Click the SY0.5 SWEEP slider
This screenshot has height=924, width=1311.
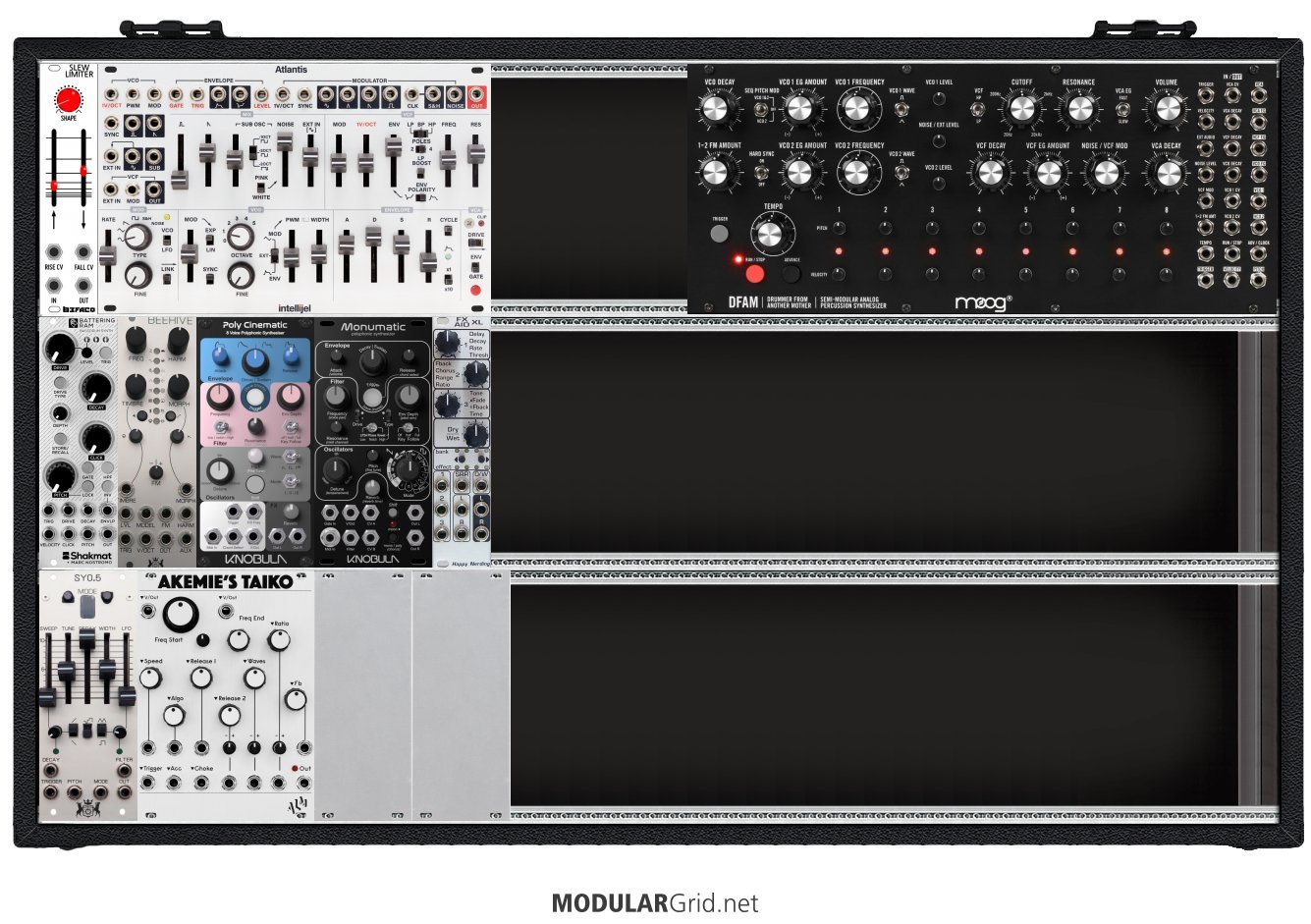point(47,696)
